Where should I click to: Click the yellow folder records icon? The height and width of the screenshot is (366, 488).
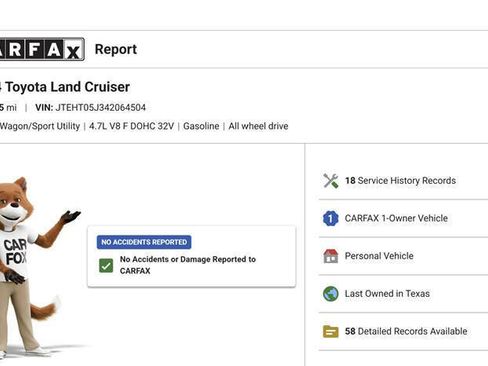[x=331, y=331]
